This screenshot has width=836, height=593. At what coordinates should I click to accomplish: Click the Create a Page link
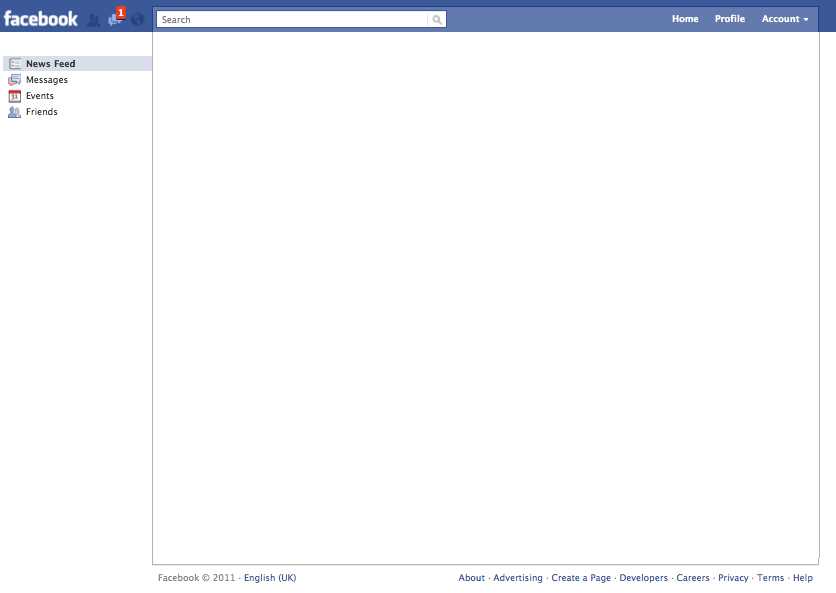click(x=581, y=578)
